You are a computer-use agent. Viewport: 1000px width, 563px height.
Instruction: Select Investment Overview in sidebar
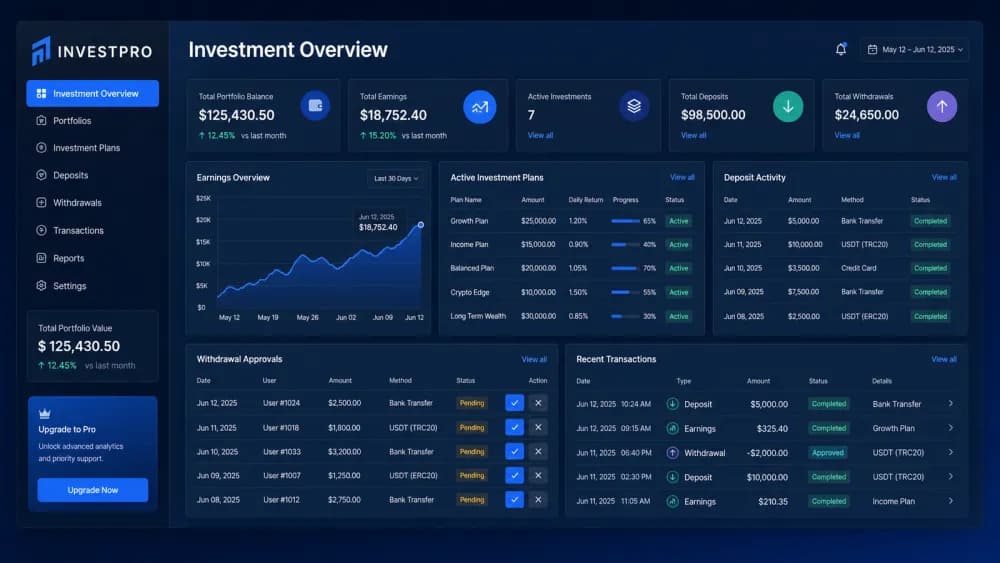pyautogui.click(x=92, y=93)
